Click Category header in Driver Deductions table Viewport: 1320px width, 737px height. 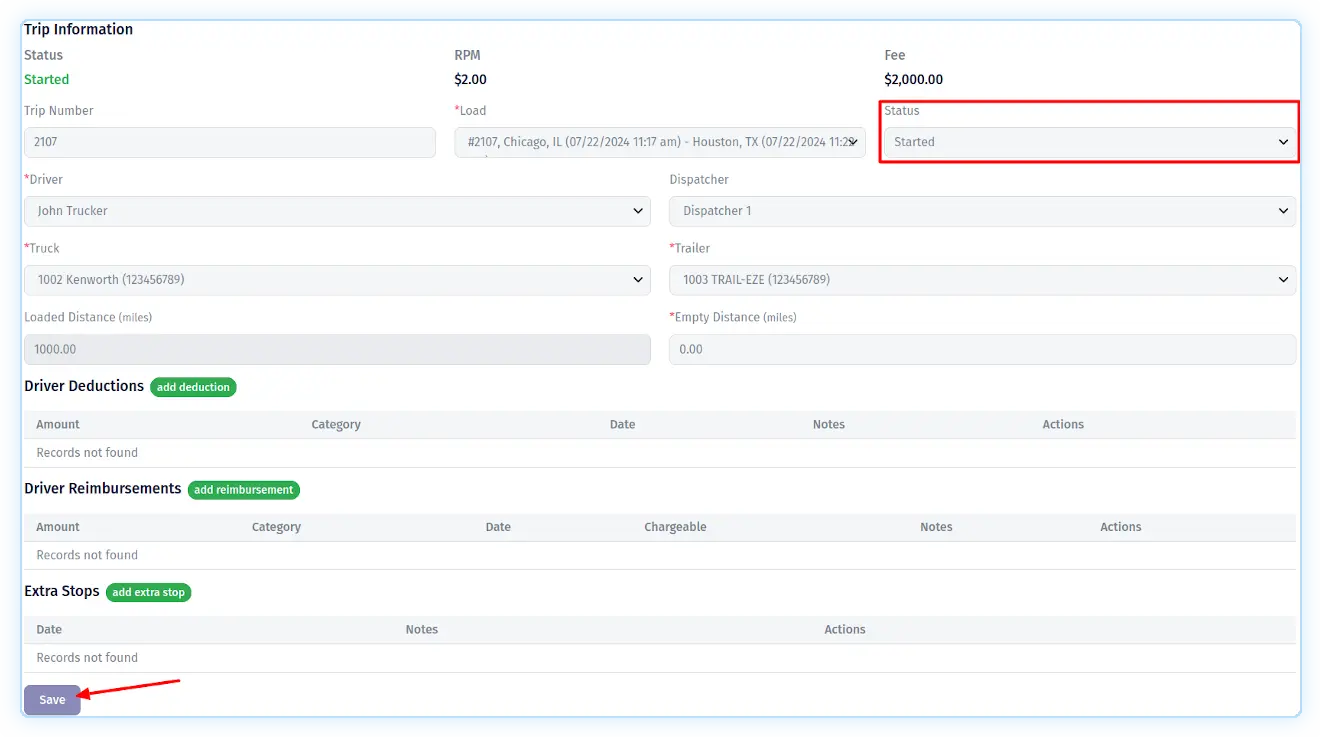pyautogui.click(x=336, y=424)
